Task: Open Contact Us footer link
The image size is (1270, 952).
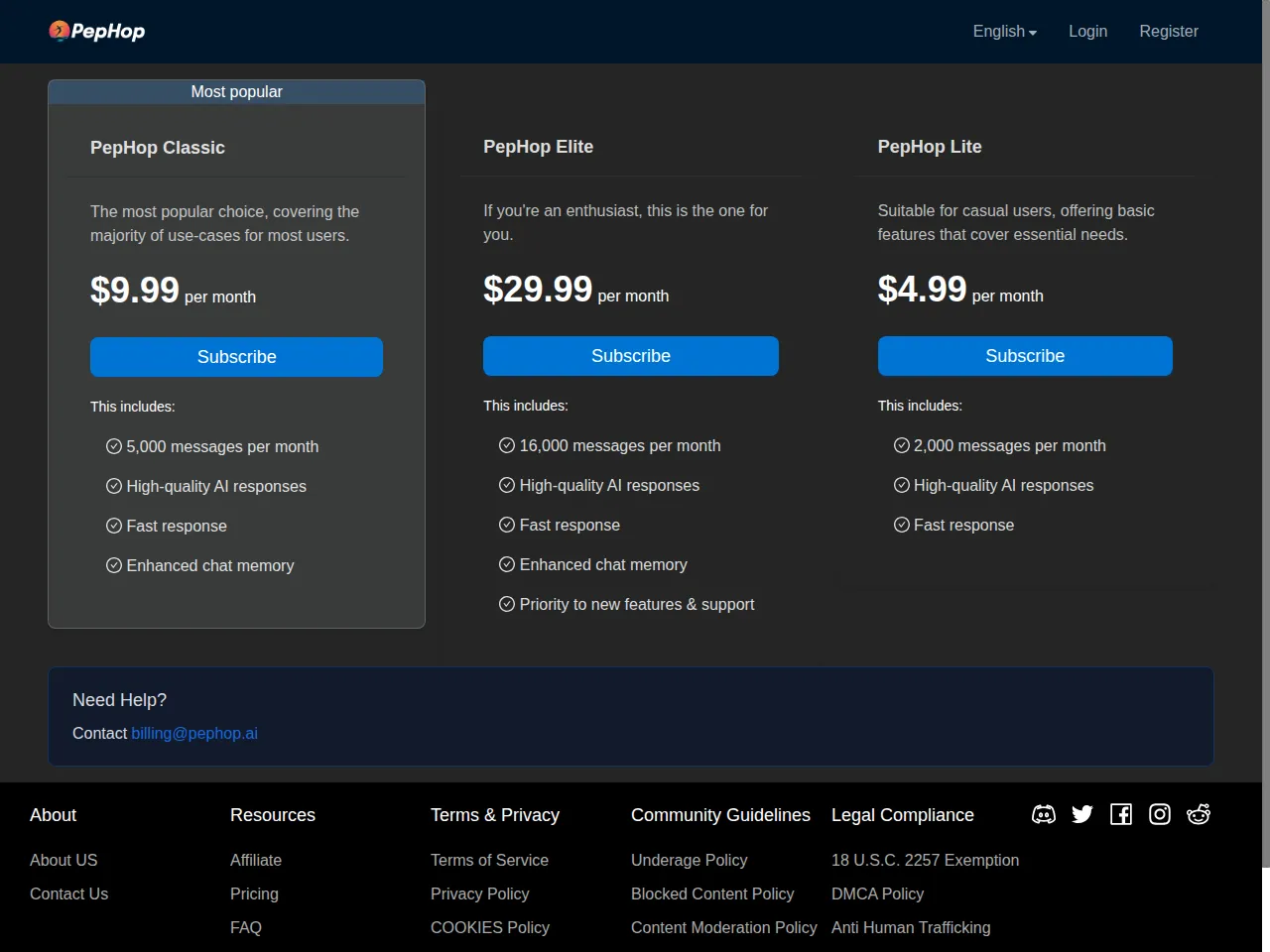Action: click(68, 893)
